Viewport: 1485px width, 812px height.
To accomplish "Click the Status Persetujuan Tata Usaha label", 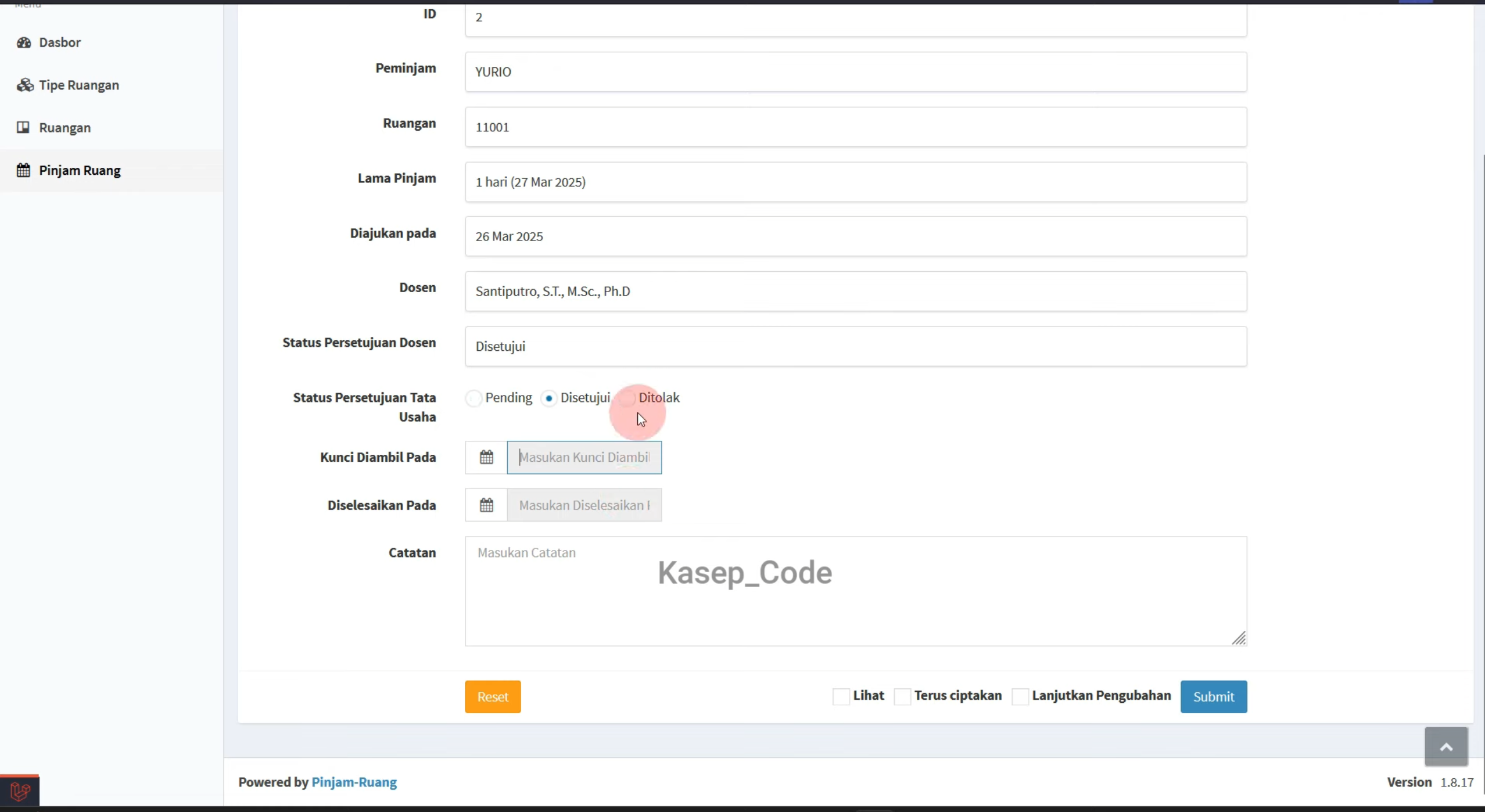I will (x=364, y=407).
